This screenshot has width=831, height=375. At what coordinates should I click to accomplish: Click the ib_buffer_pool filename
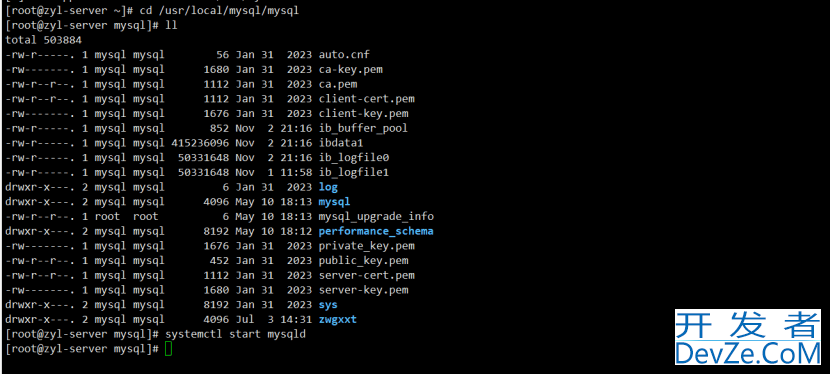click(363, 128)
